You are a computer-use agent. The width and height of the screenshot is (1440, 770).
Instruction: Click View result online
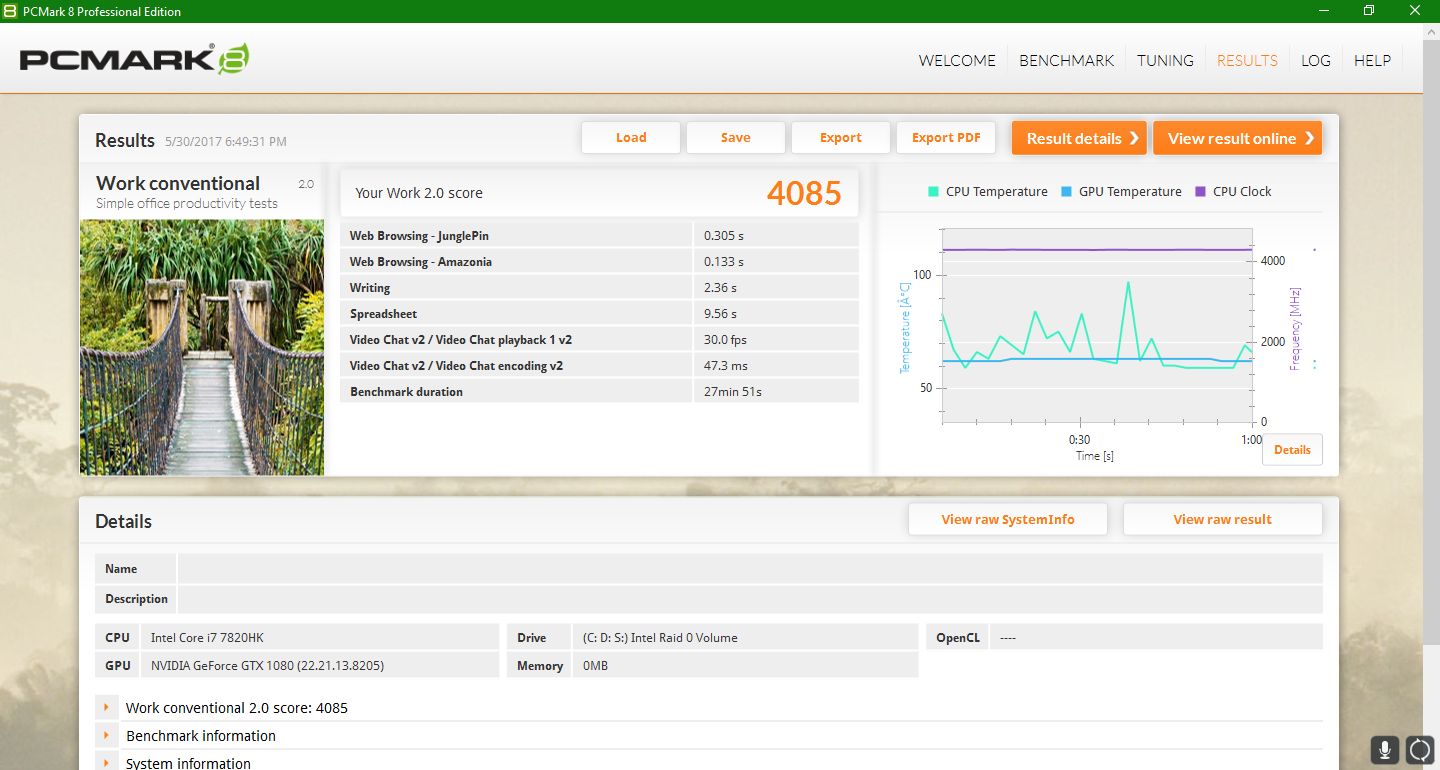[1238, 138]
